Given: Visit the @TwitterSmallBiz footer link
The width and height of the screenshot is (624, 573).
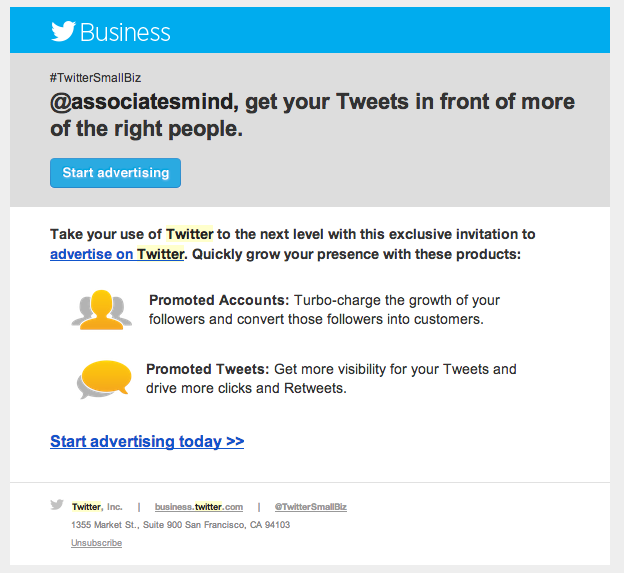Looking at the screenshot, I should [x=311, y=507].
